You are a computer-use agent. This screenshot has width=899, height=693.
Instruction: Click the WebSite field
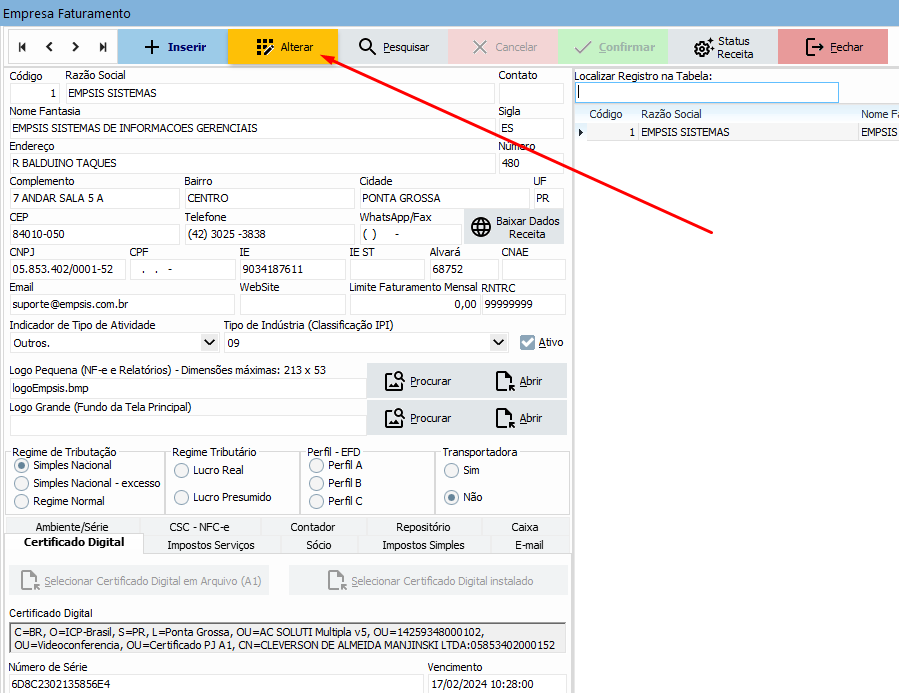pyautogui.click(x=292, y=304)
